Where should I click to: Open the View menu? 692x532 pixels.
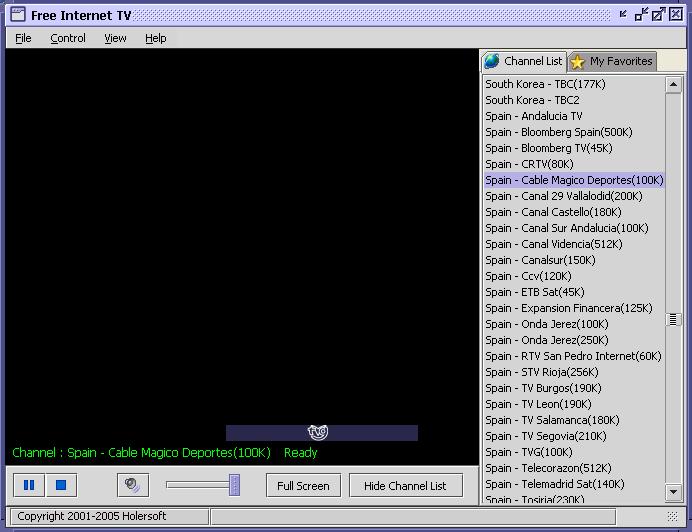click(115, 38)
